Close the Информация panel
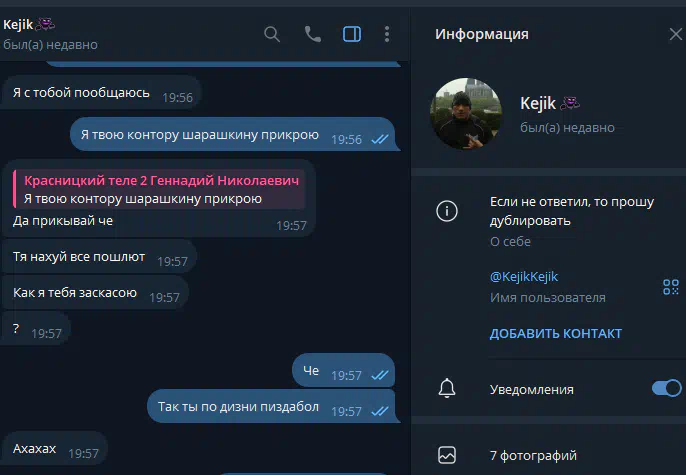 pyautogui.click(x=676, y=34)
